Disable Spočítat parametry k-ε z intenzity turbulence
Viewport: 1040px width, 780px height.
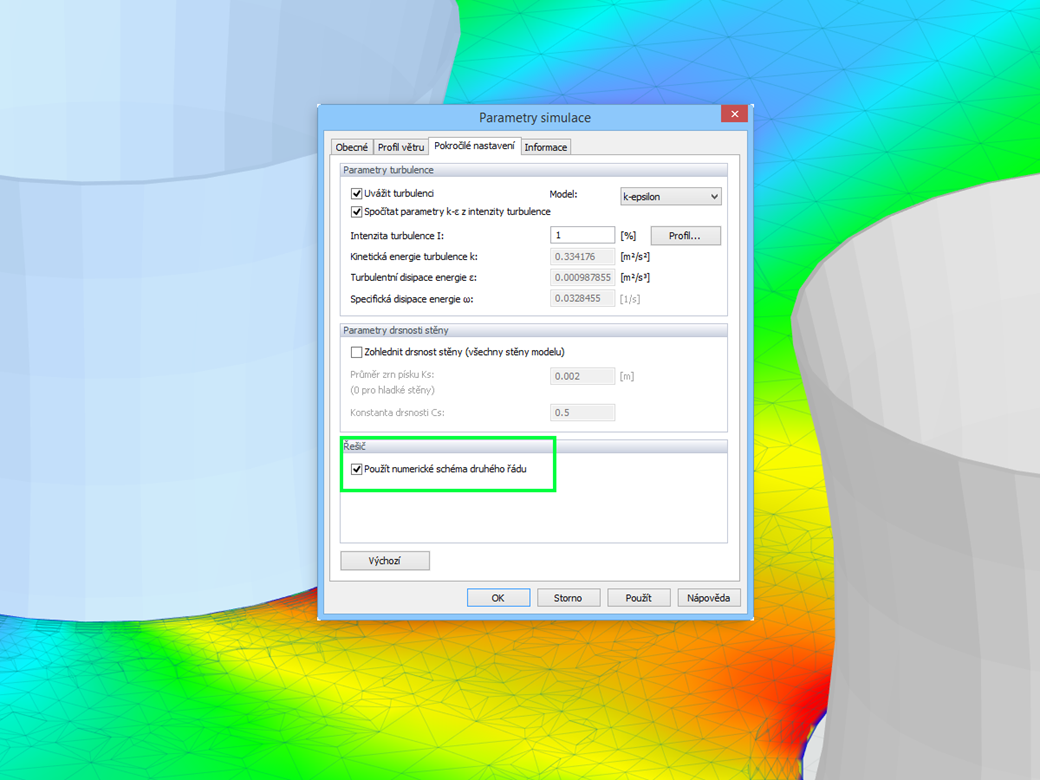tap(357, 211)
